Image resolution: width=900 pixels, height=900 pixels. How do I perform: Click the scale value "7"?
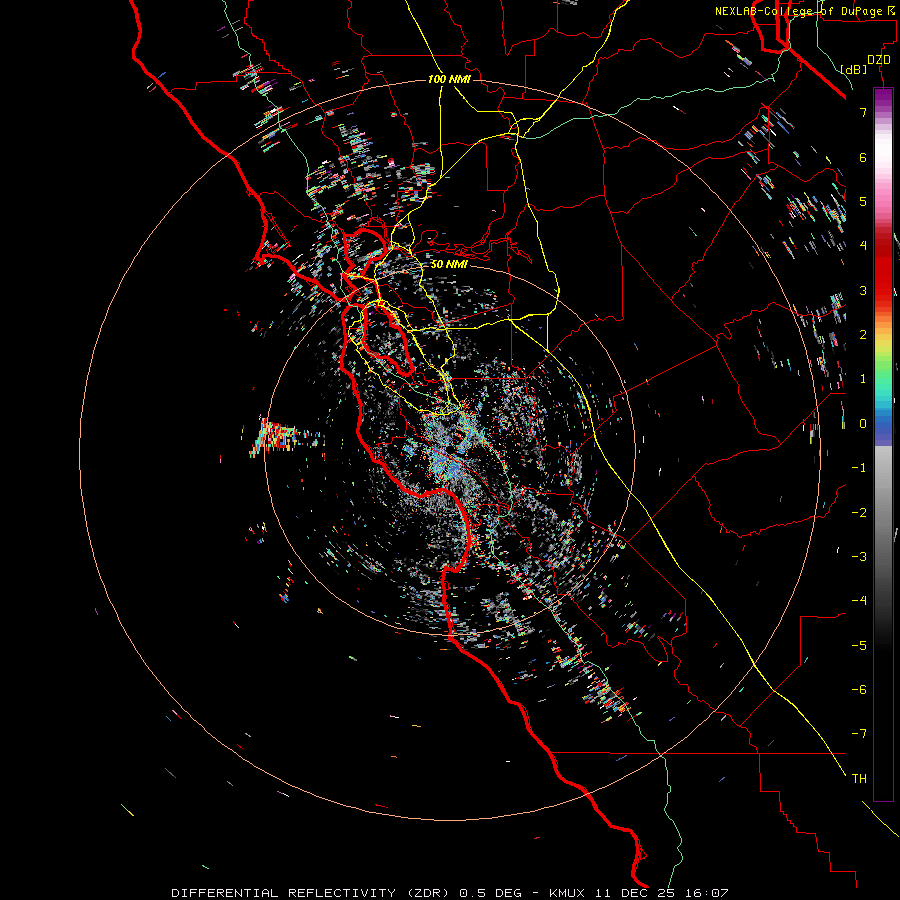863,112
